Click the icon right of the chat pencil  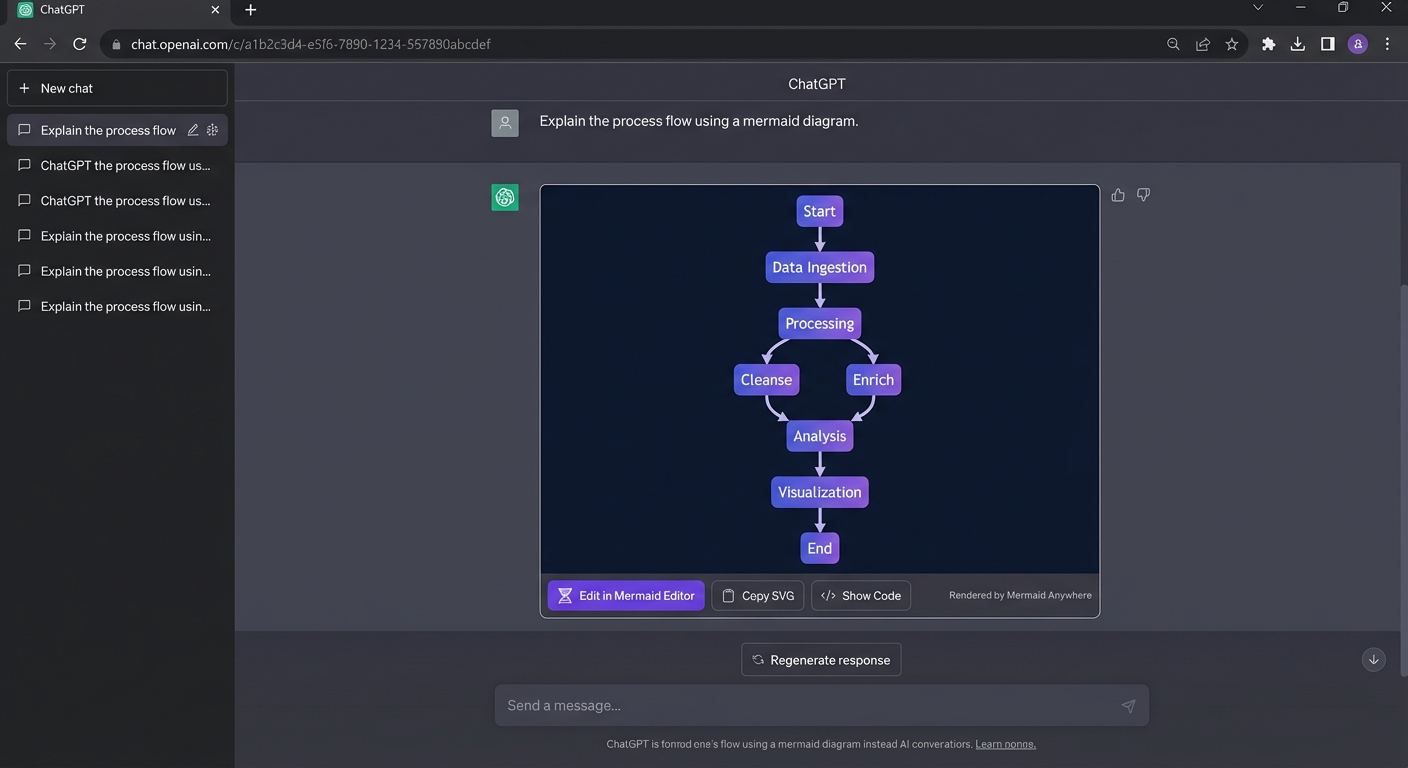212,130
